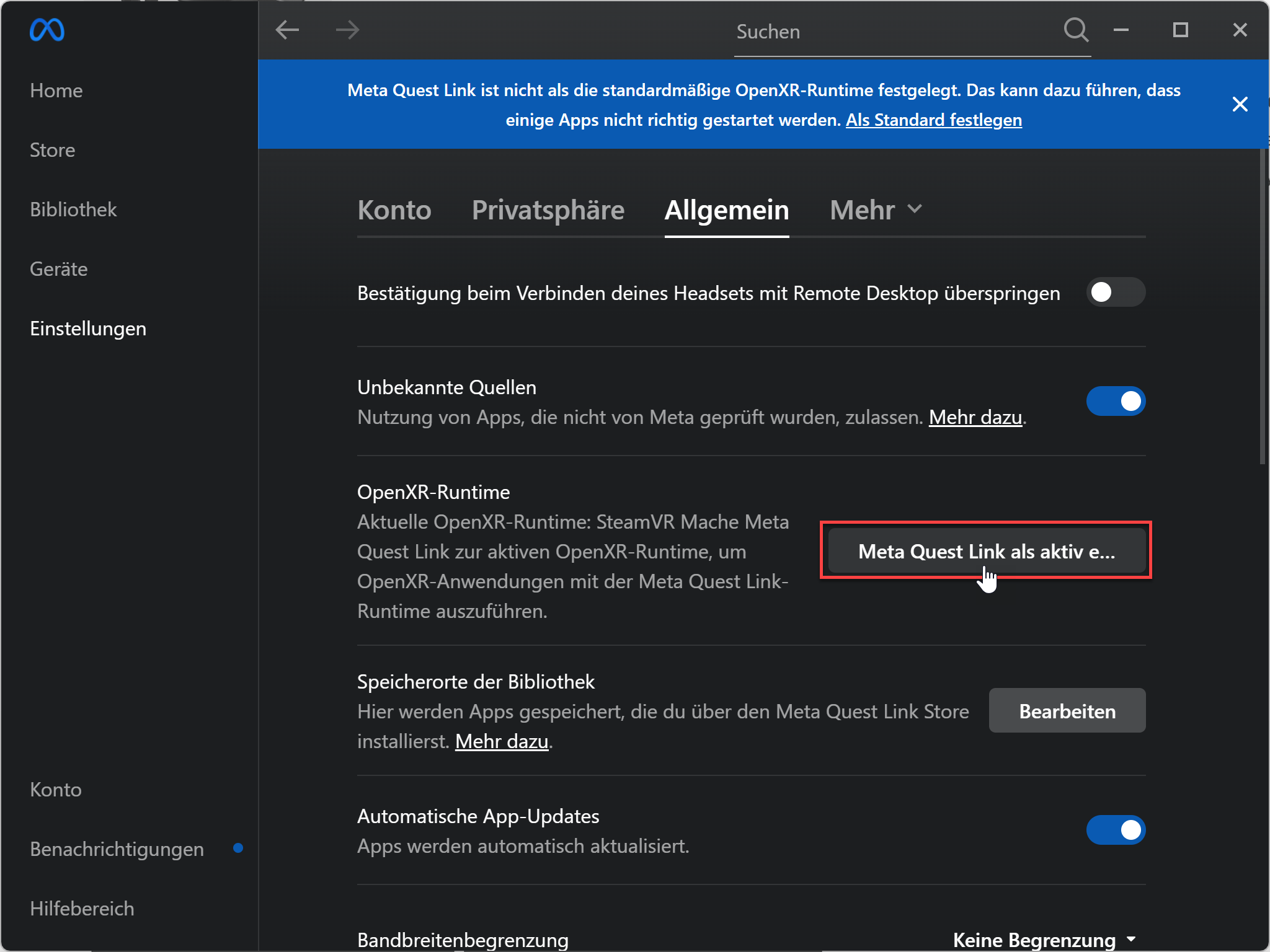Image resolution: width=1270 pixels, height=952 pixels.
Task: Click Meta Quest Link als aktiv button
Action: point(986,551)
